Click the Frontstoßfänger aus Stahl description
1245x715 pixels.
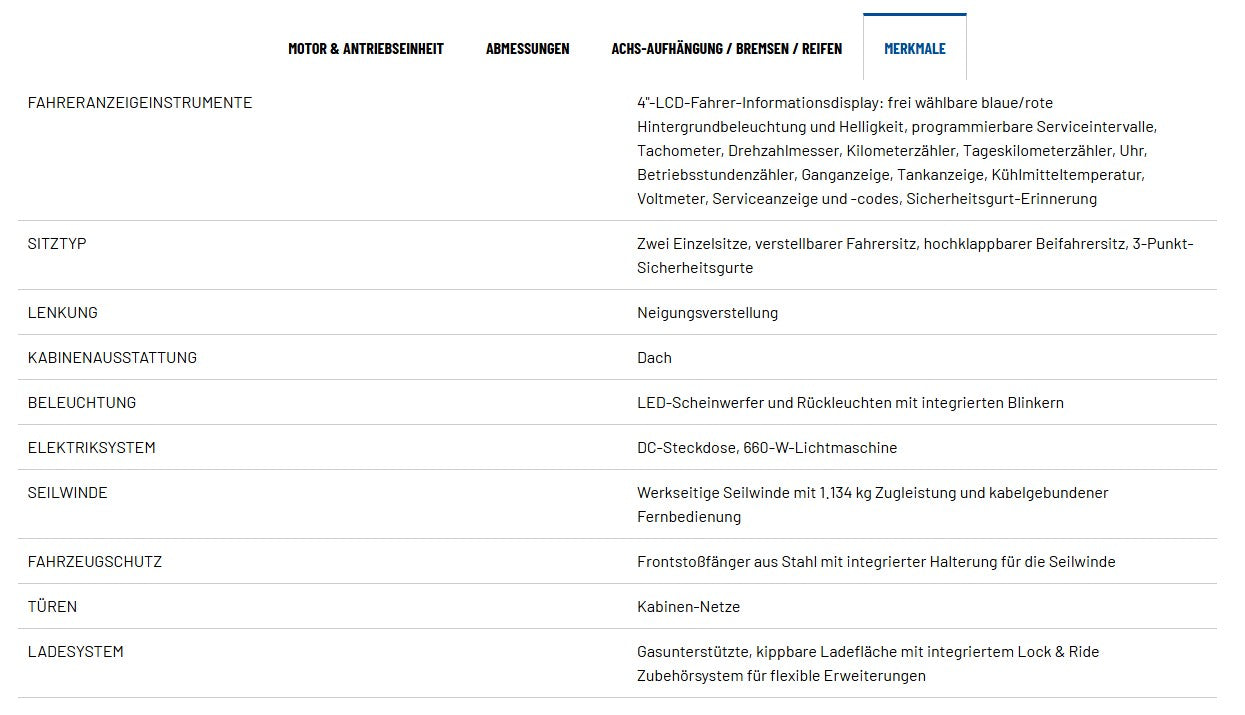pyautogui.click(x=876, y=562)
